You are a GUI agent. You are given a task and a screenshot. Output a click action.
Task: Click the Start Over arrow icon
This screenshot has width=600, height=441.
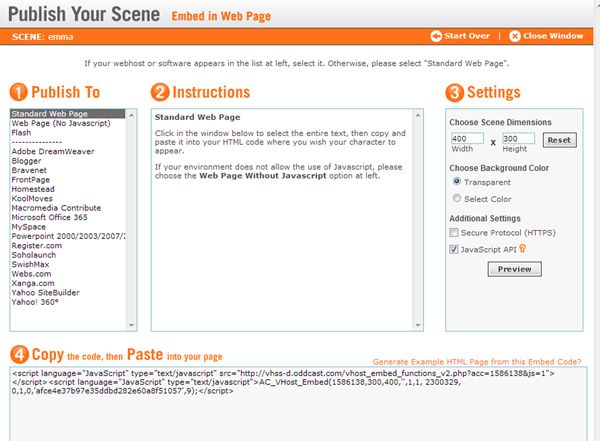tap(436, 37)
